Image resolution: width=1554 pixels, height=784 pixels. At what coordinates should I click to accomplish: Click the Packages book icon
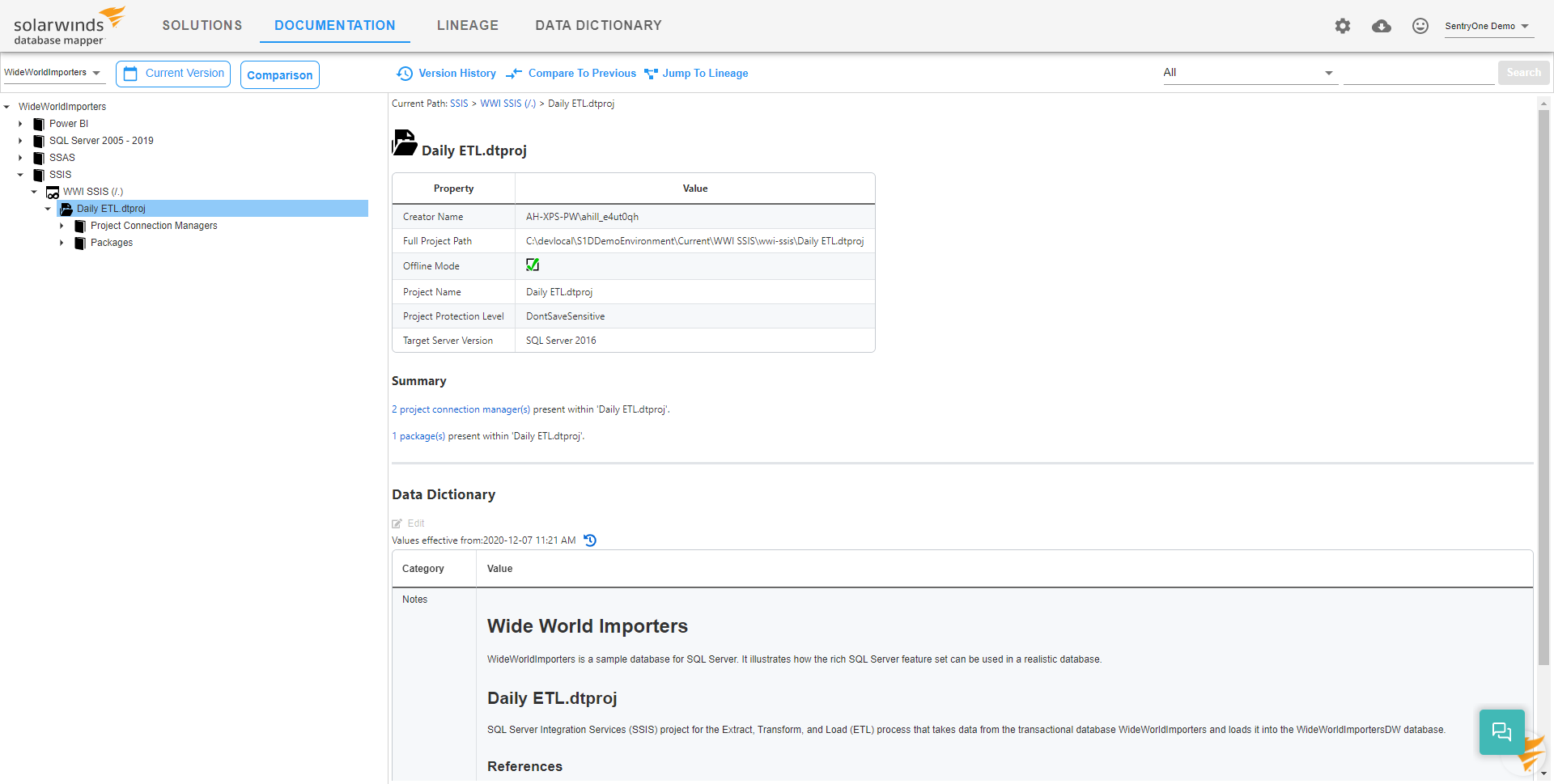click(x=79, y=243)
